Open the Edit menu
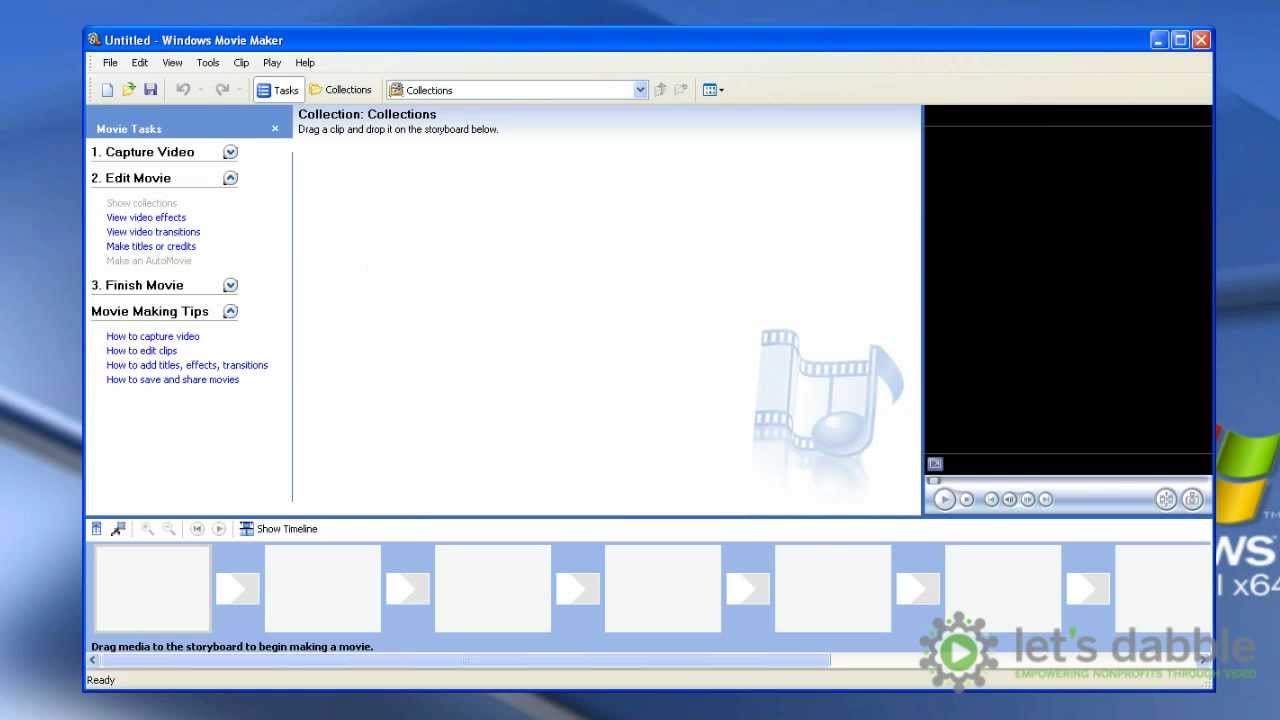 point(140,63)
